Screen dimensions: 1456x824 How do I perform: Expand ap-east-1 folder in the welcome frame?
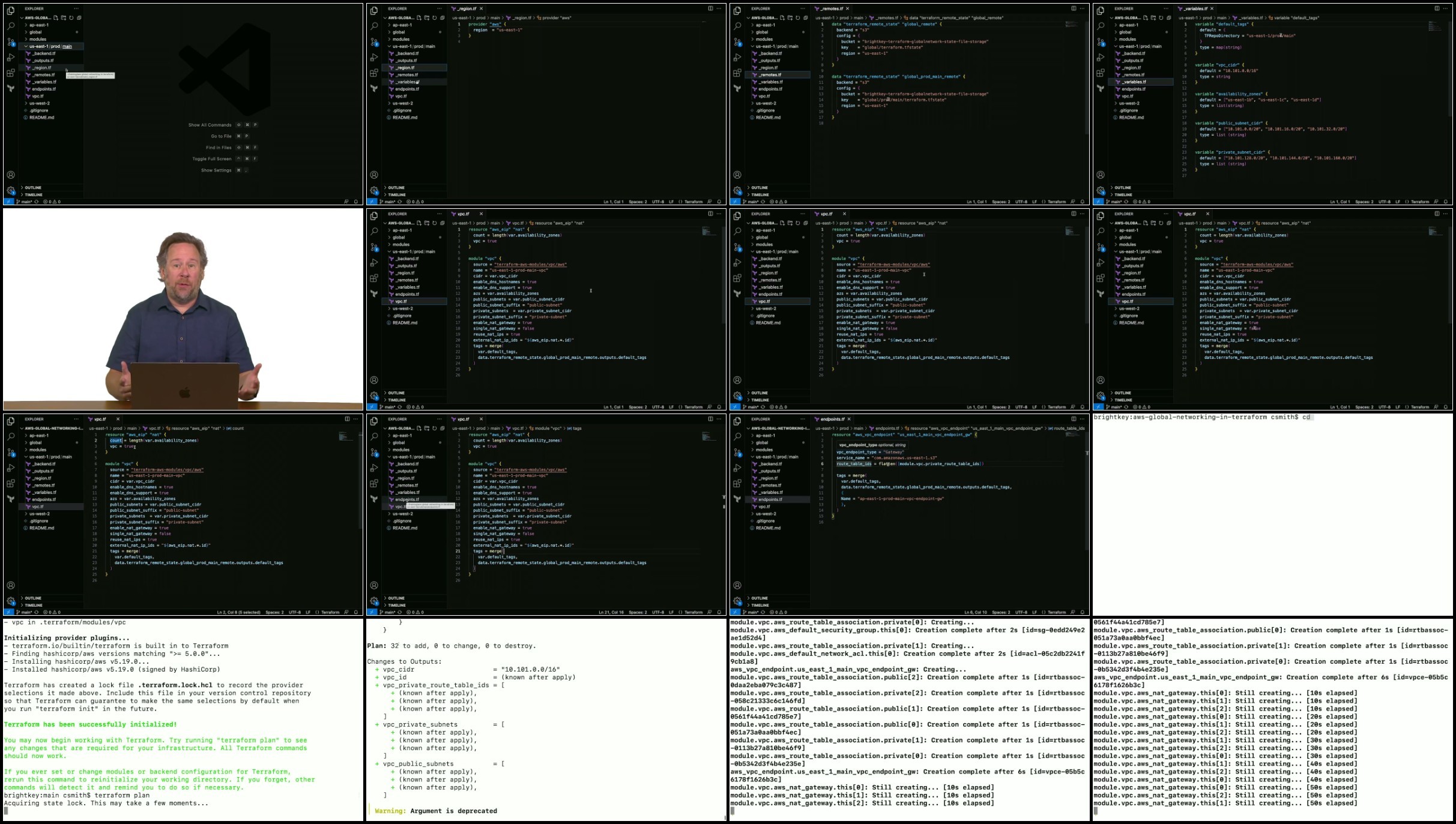39,25
